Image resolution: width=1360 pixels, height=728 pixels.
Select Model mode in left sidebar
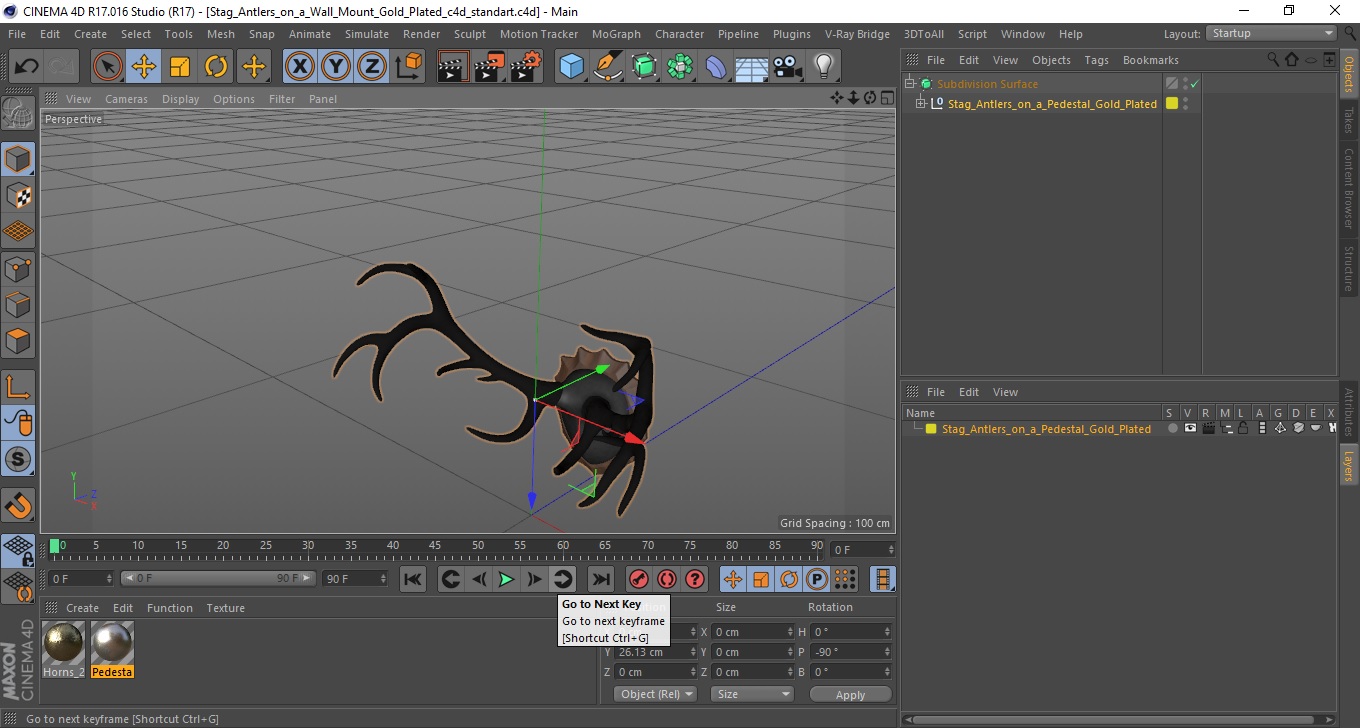[18, 159]
